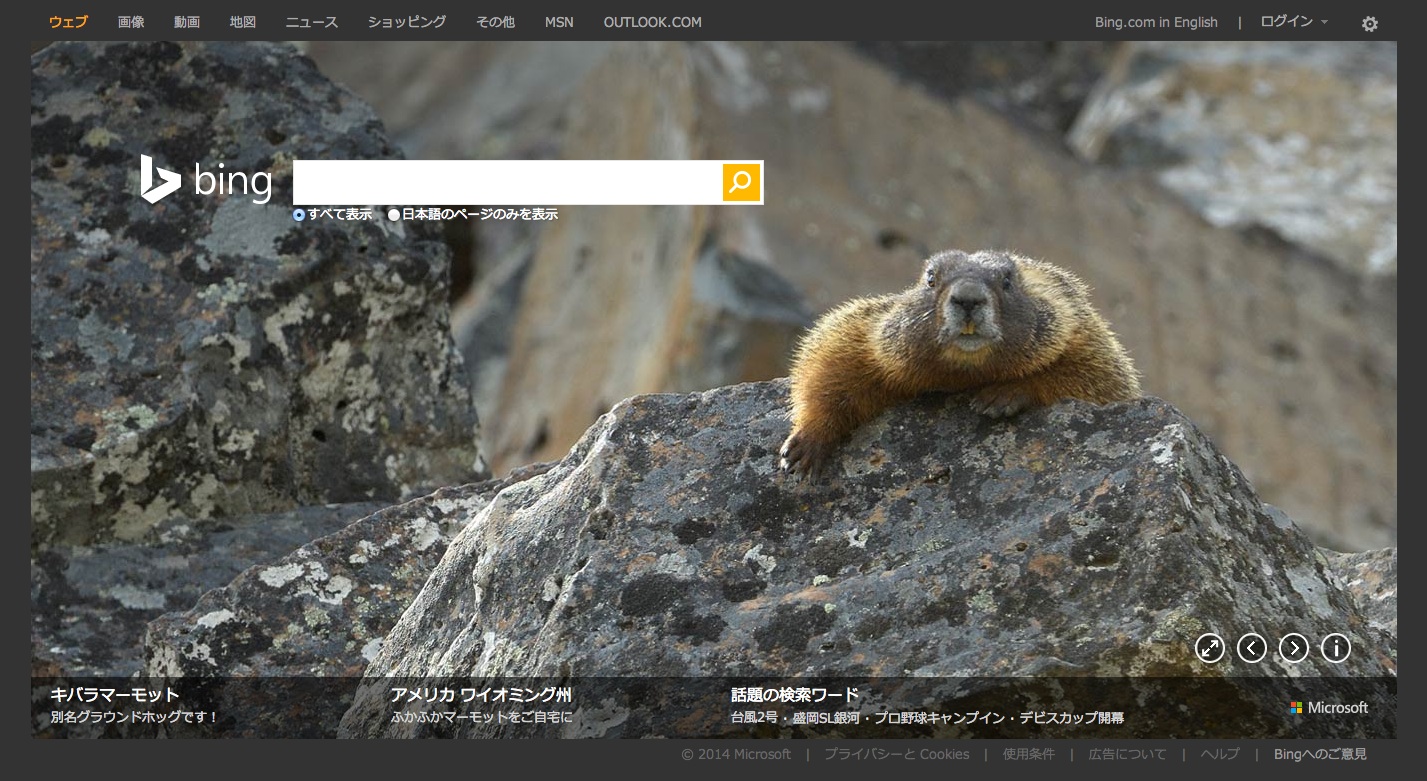This screenshot has width=1427, height=781.
Task: Select the すべて表示 radio button
Action: 299,215
